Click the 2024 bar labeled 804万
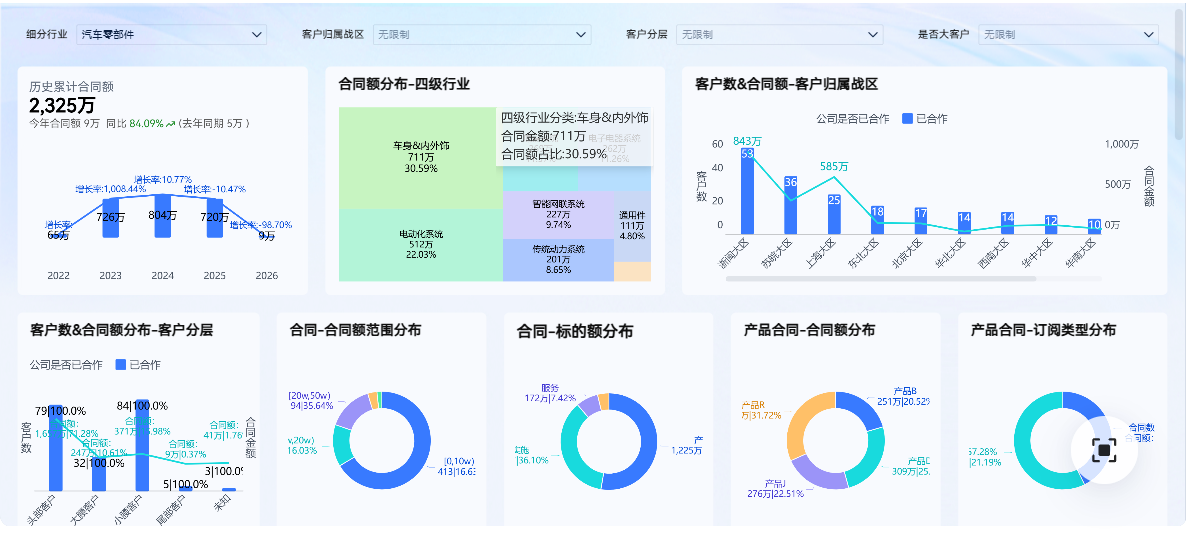This screenshot has height=538, width=1189. point(162,216)
